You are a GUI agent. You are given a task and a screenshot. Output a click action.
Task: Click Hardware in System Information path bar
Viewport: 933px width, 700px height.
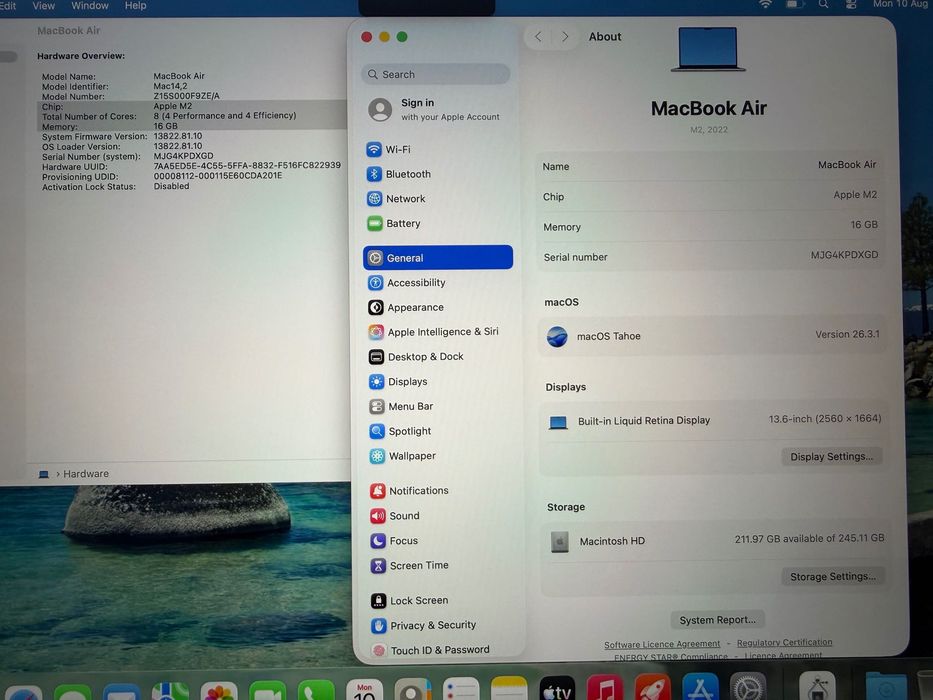tap(86, 474)
